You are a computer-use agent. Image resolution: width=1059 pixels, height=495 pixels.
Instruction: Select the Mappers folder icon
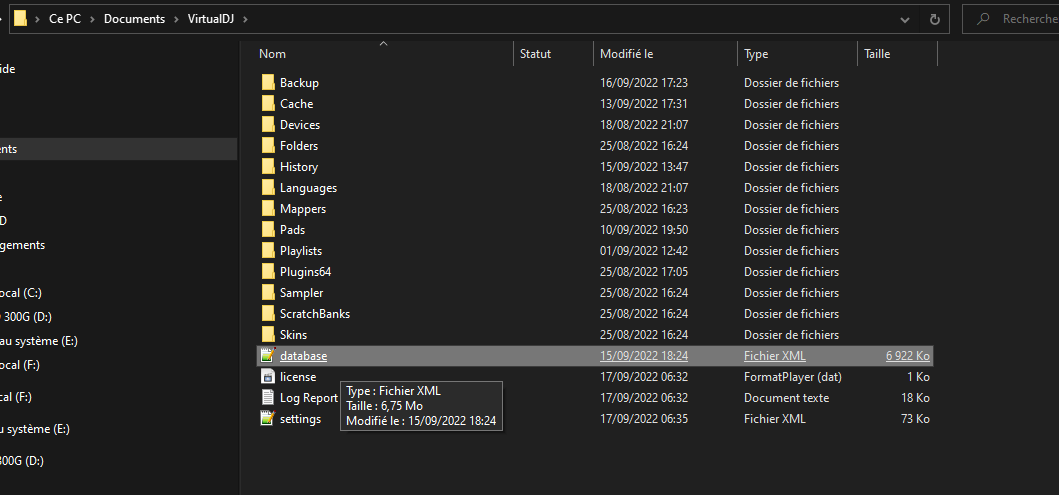(x=268, y=208)
